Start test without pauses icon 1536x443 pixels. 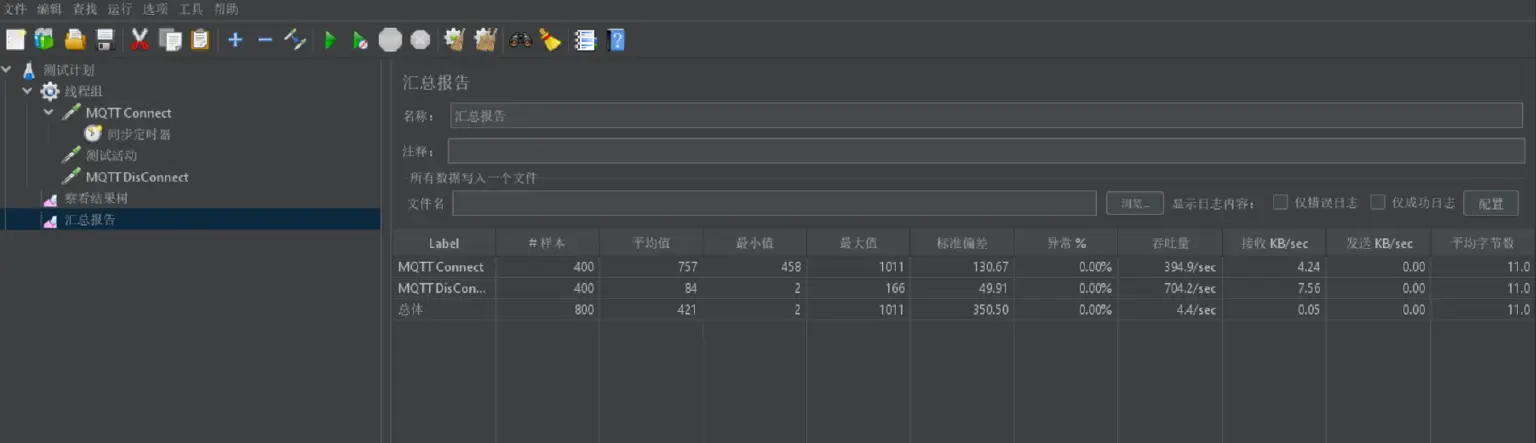click(x=360, y=40)
